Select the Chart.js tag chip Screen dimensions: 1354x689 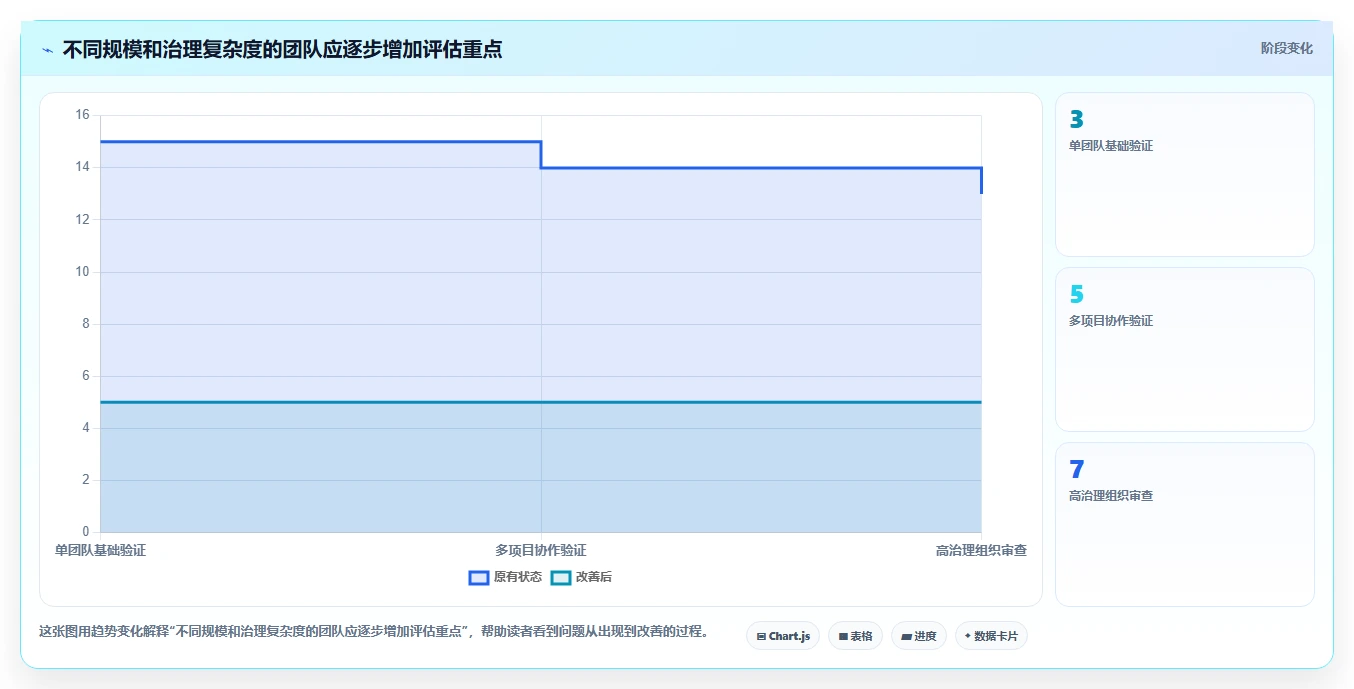pyautogui.click(x=783, y=636)
